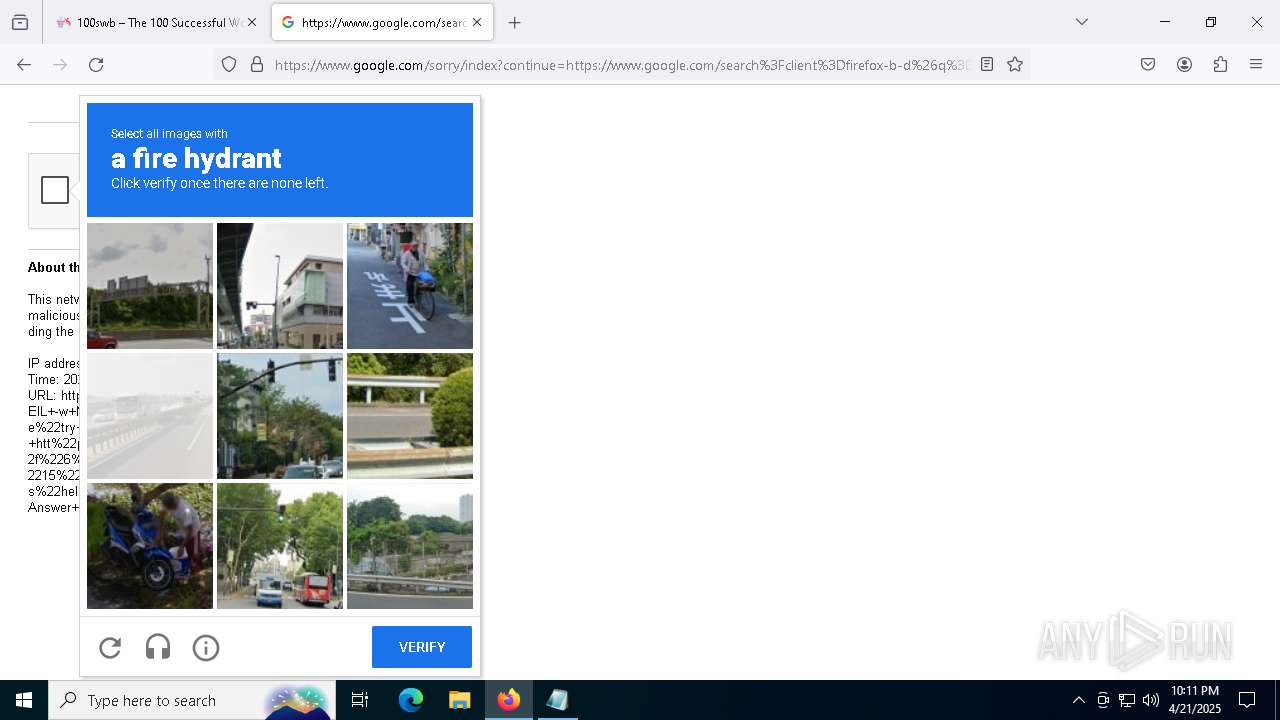Screen dimensions: 1280x720
Task: Open the network status tray icon
Action: (1127, 700)
